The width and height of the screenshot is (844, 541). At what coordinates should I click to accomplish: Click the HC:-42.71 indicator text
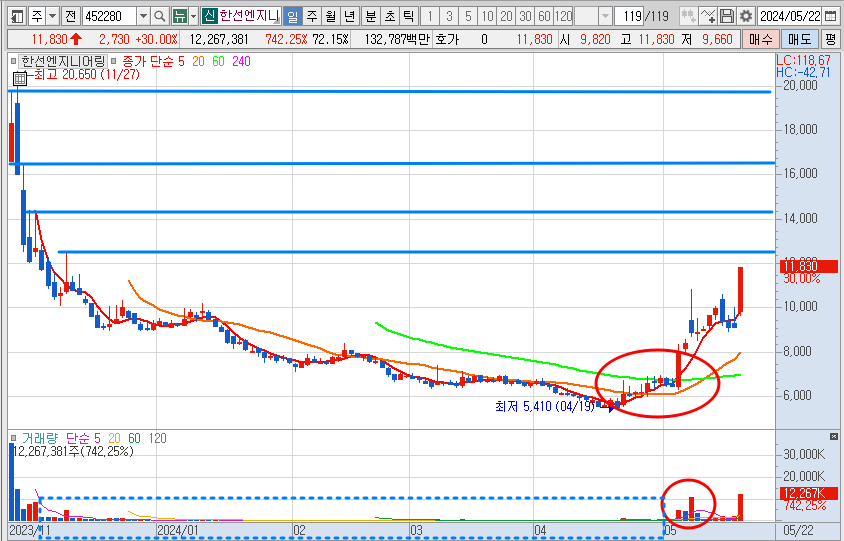tap(803, 72)
